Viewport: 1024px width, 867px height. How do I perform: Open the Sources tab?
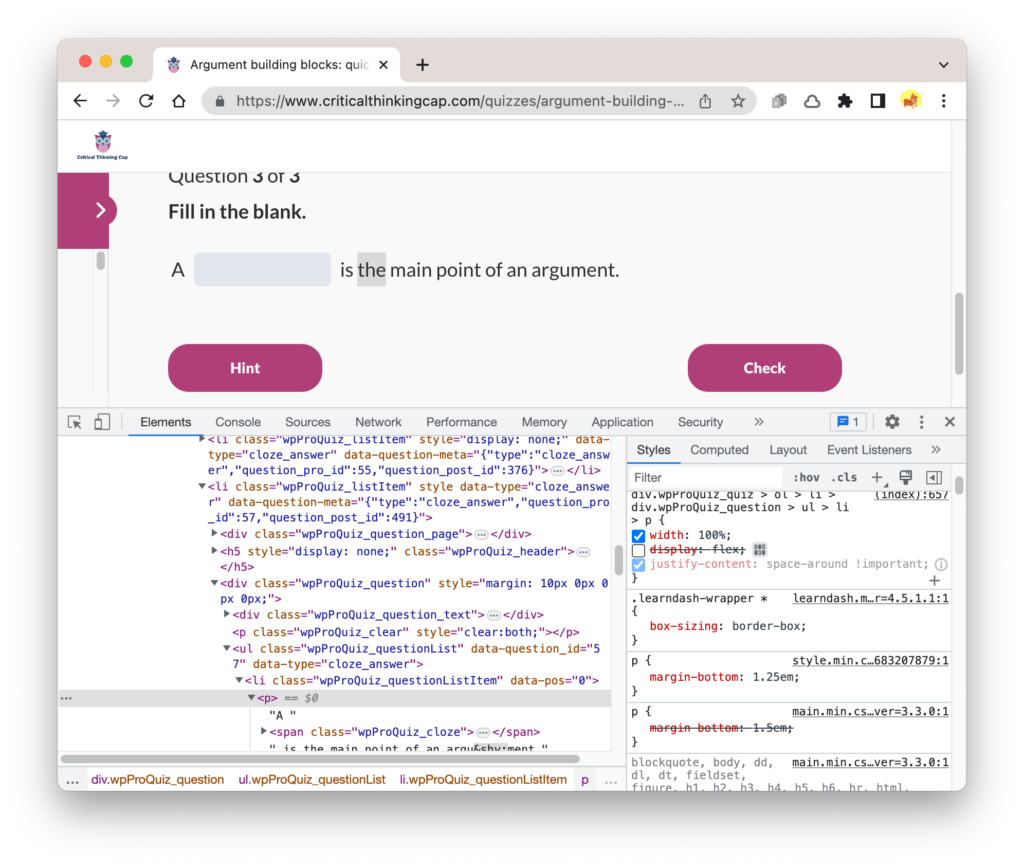[308, 422]
